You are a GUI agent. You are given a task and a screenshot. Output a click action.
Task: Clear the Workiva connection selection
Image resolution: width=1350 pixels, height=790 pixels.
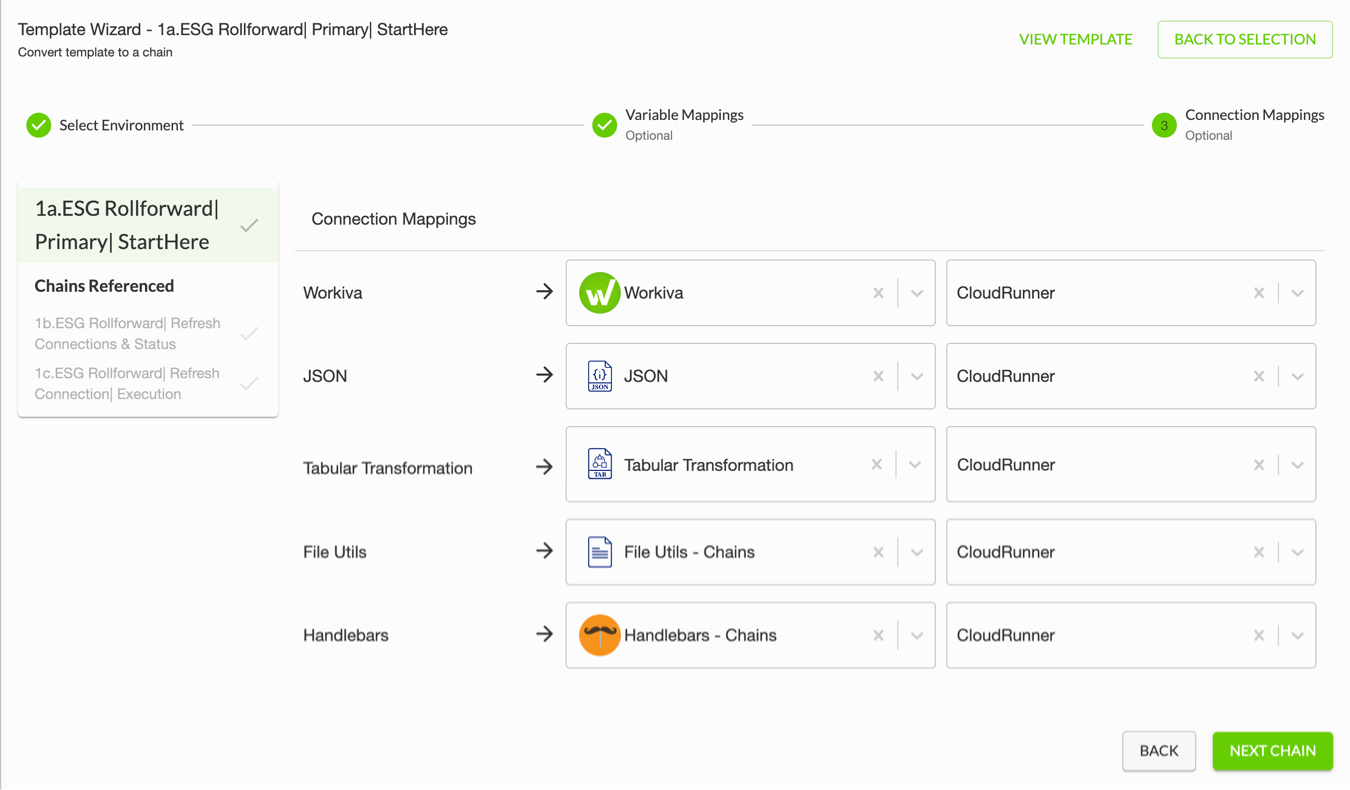pyautogui.click(x=878, y=292)
